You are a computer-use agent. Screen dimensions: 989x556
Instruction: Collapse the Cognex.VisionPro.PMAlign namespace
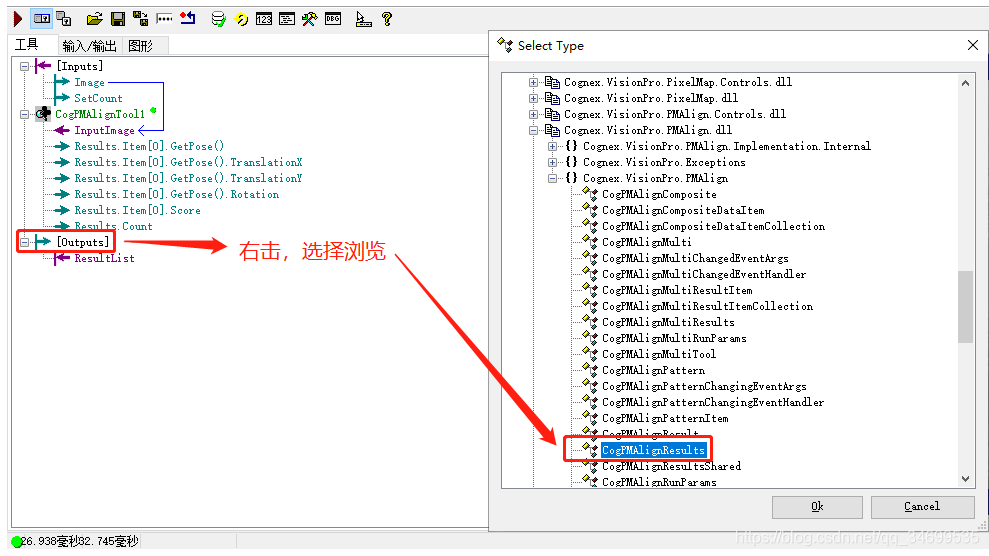[553, 178]
